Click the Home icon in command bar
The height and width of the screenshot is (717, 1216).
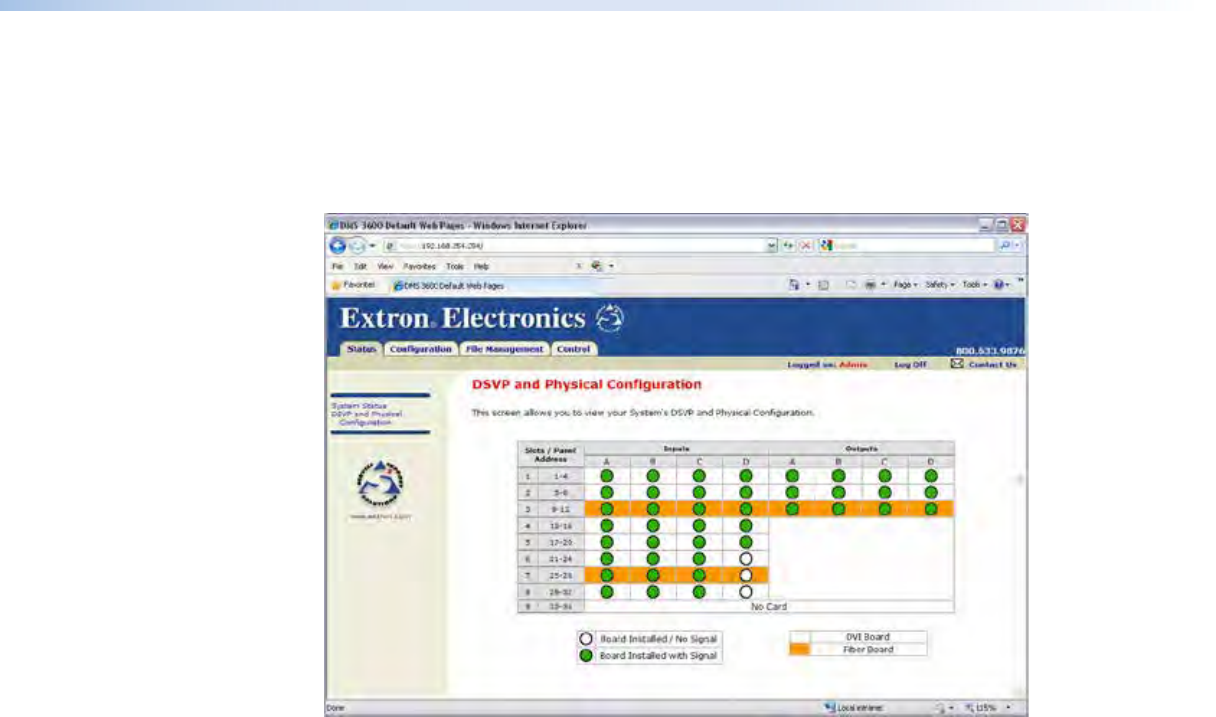tap(794, 285)
